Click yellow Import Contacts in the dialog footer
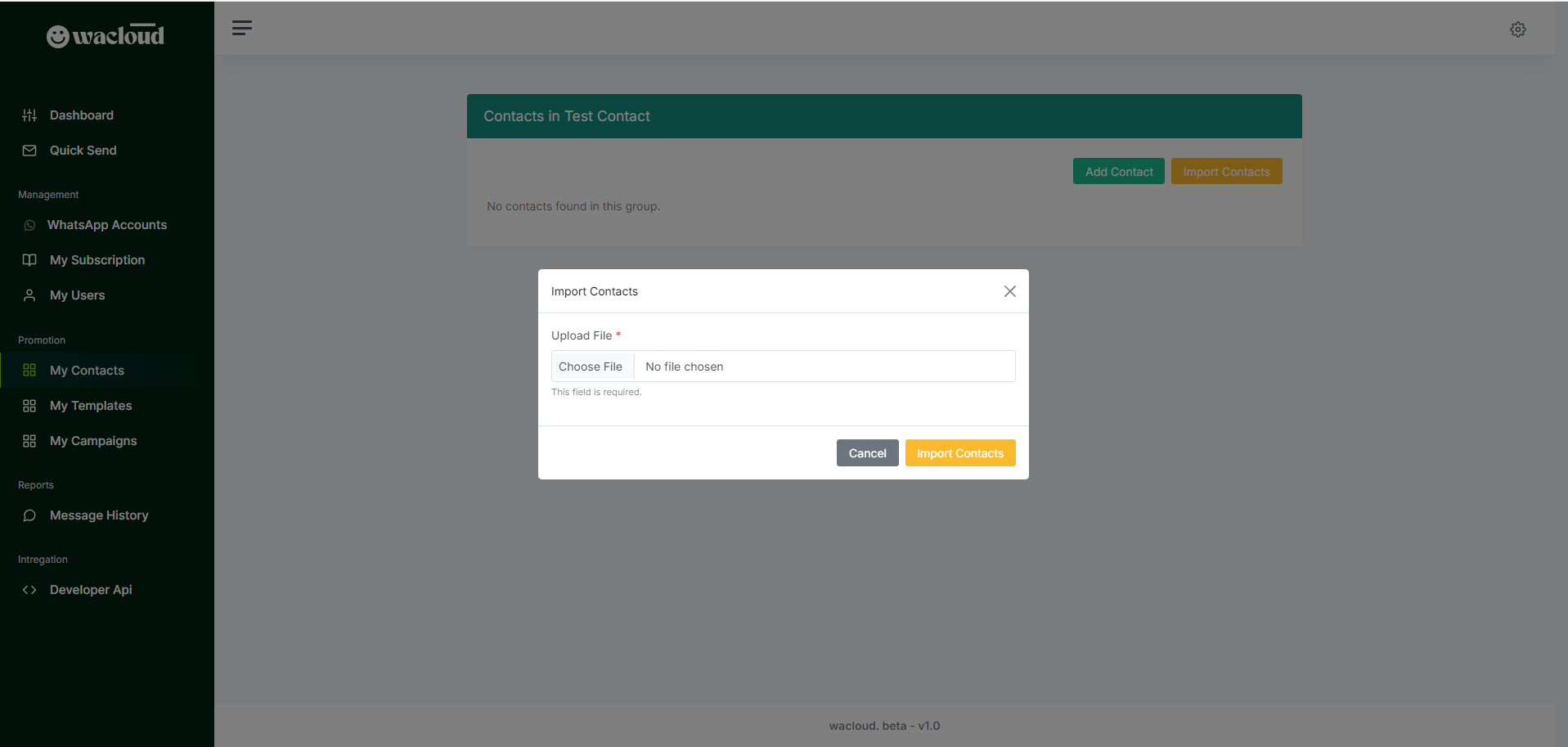The height and width of the screenshot is (747, 1568). click(x=960, y=453)
